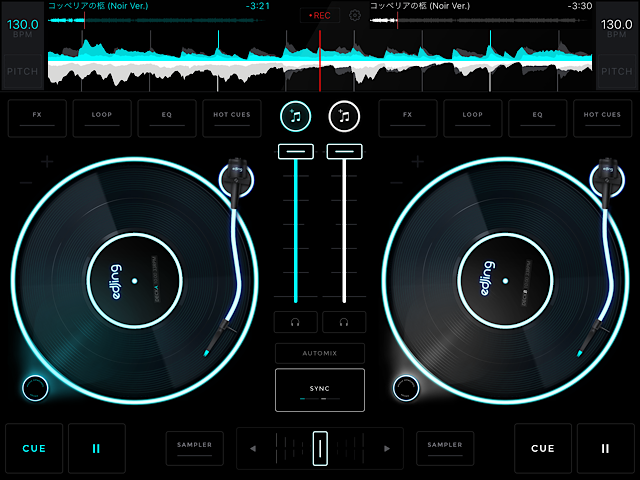Load a track with right deck music icon
640x480 pixels.
coord(344,116)
